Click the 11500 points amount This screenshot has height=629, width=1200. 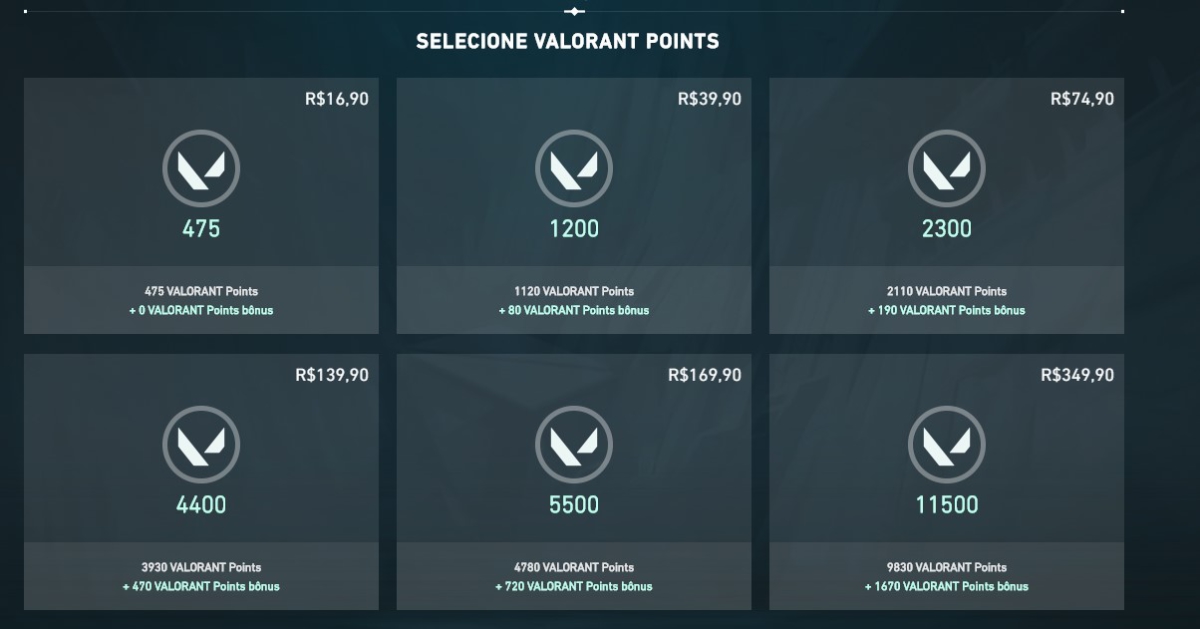tap(946, 505)
